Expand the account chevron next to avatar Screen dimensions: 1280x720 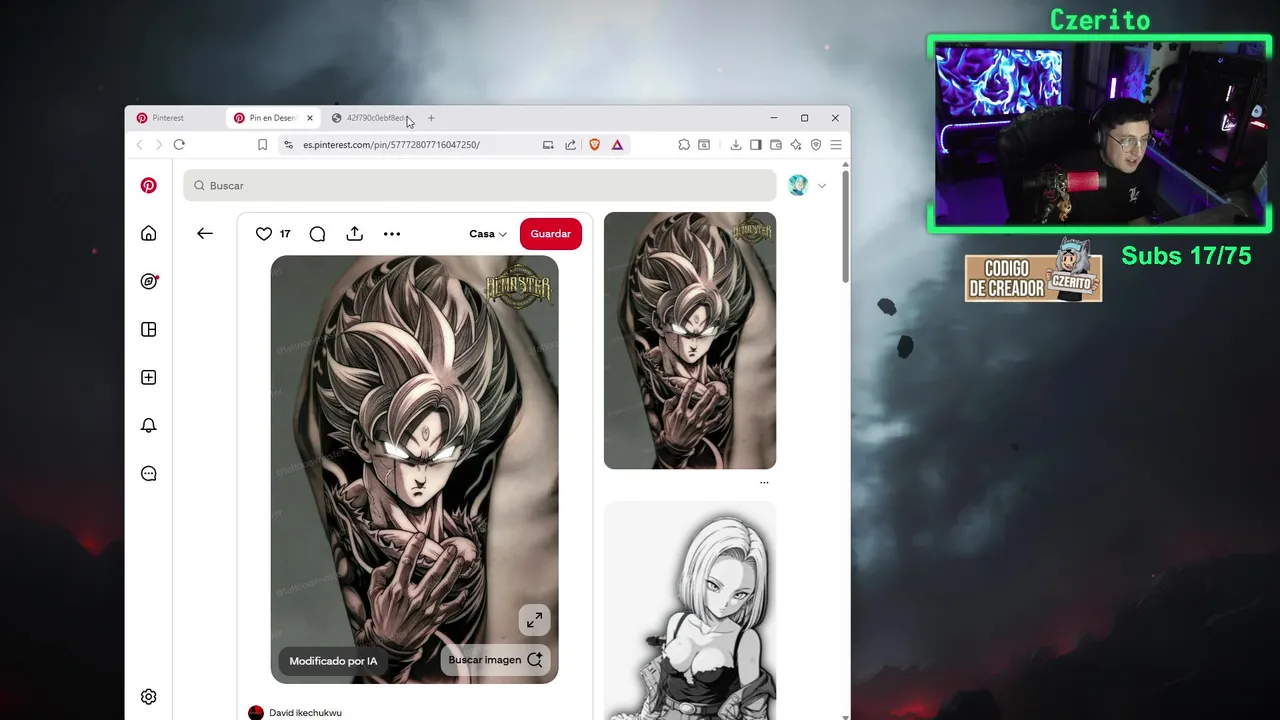click(x=822, y=185)
